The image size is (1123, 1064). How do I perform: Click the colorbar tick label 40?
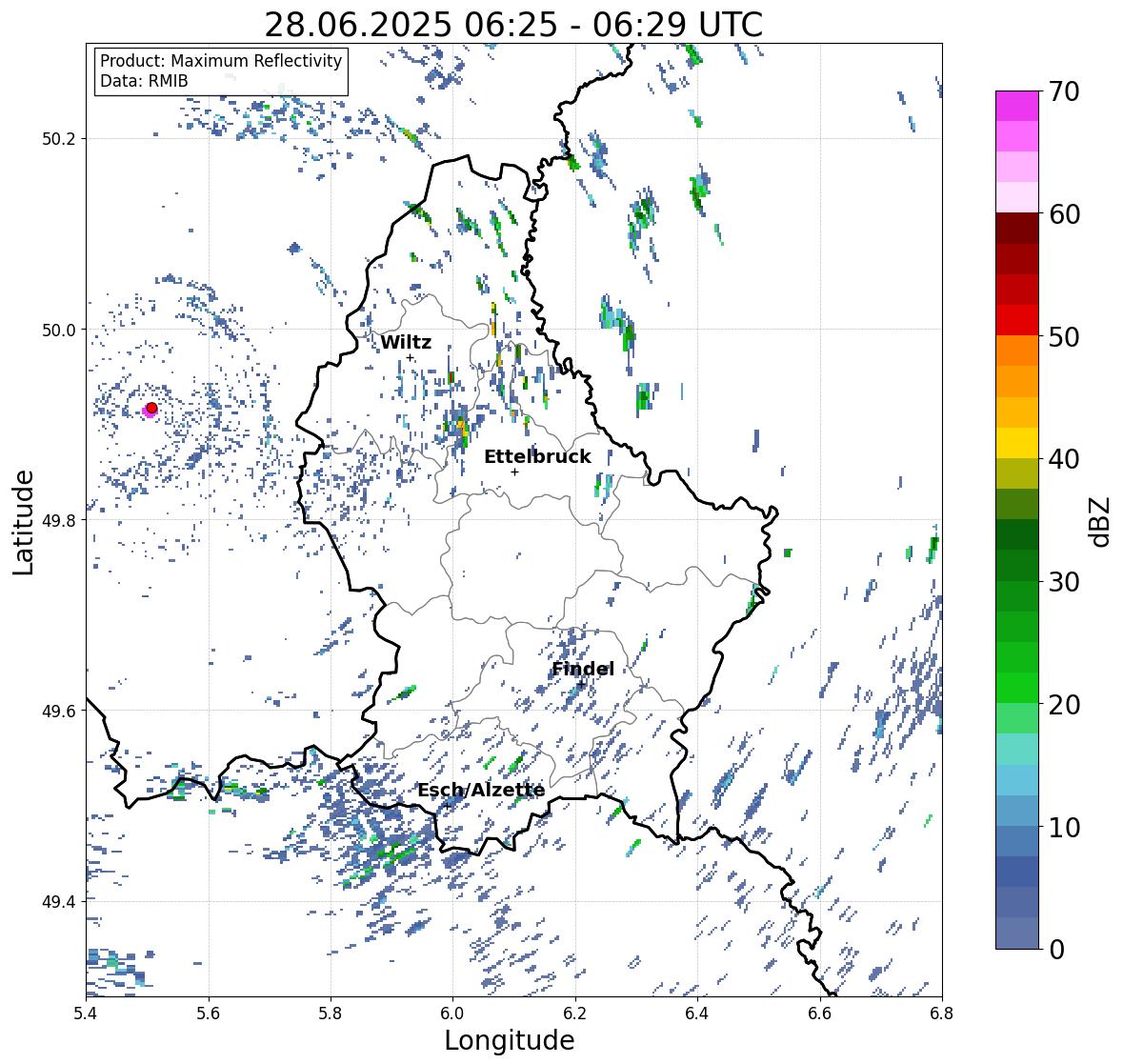(x=1064, y=459)
